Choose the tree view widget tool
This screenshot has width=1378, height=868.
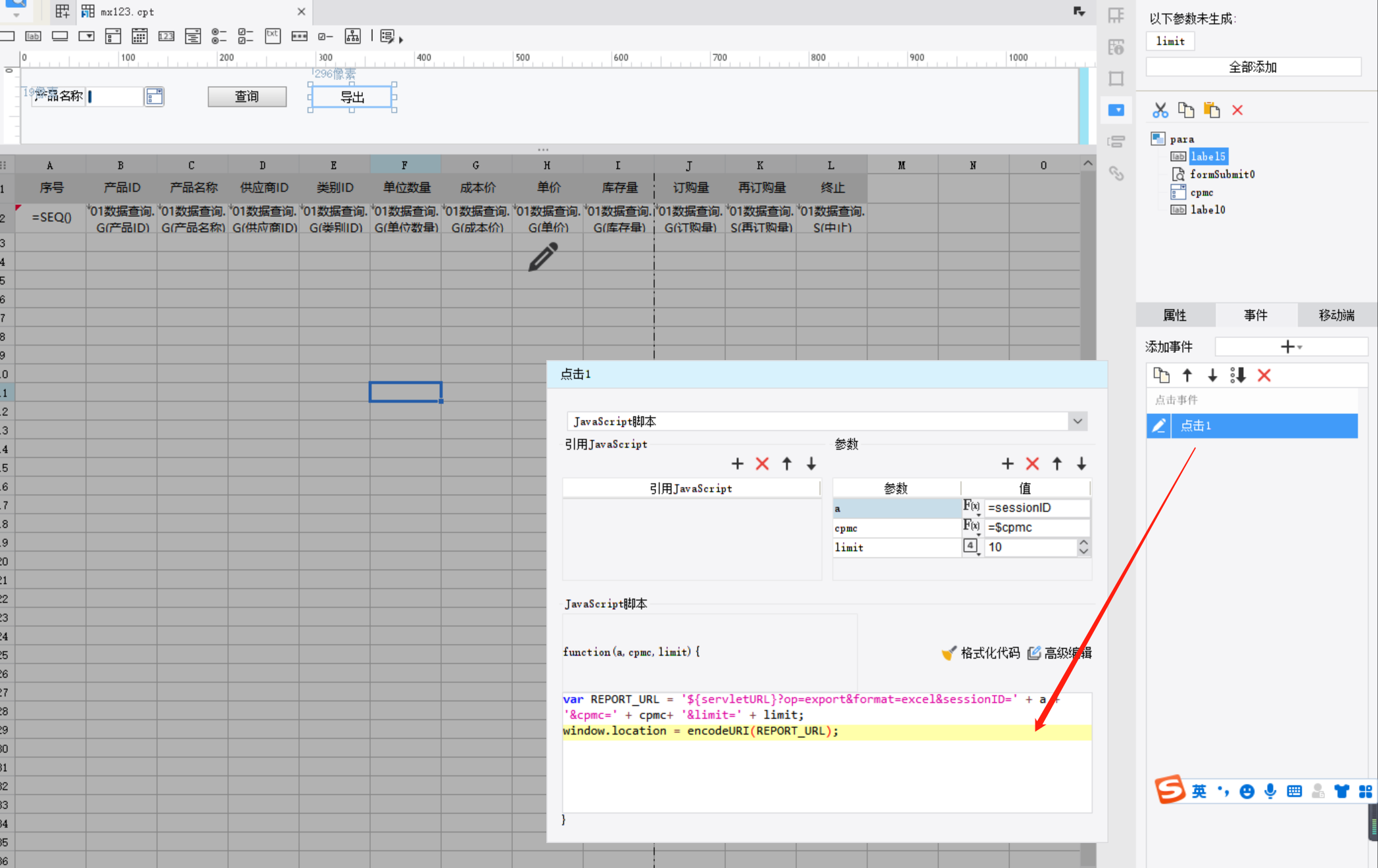[353, 36]
